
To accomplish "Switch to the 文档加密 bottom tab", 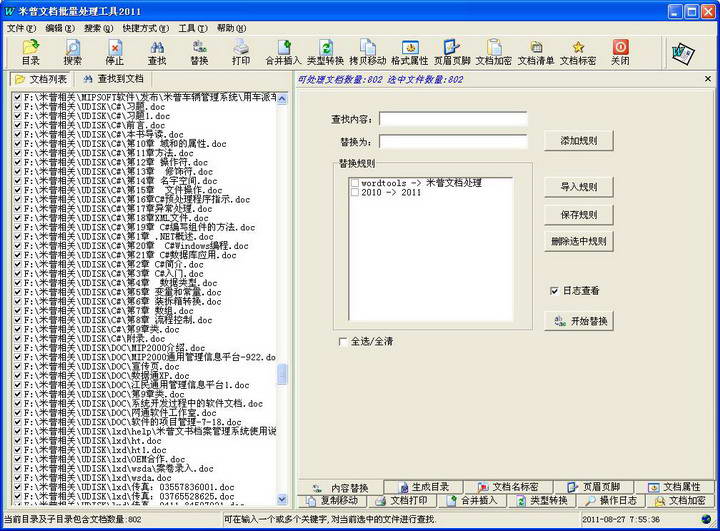I will coord(680,500).
